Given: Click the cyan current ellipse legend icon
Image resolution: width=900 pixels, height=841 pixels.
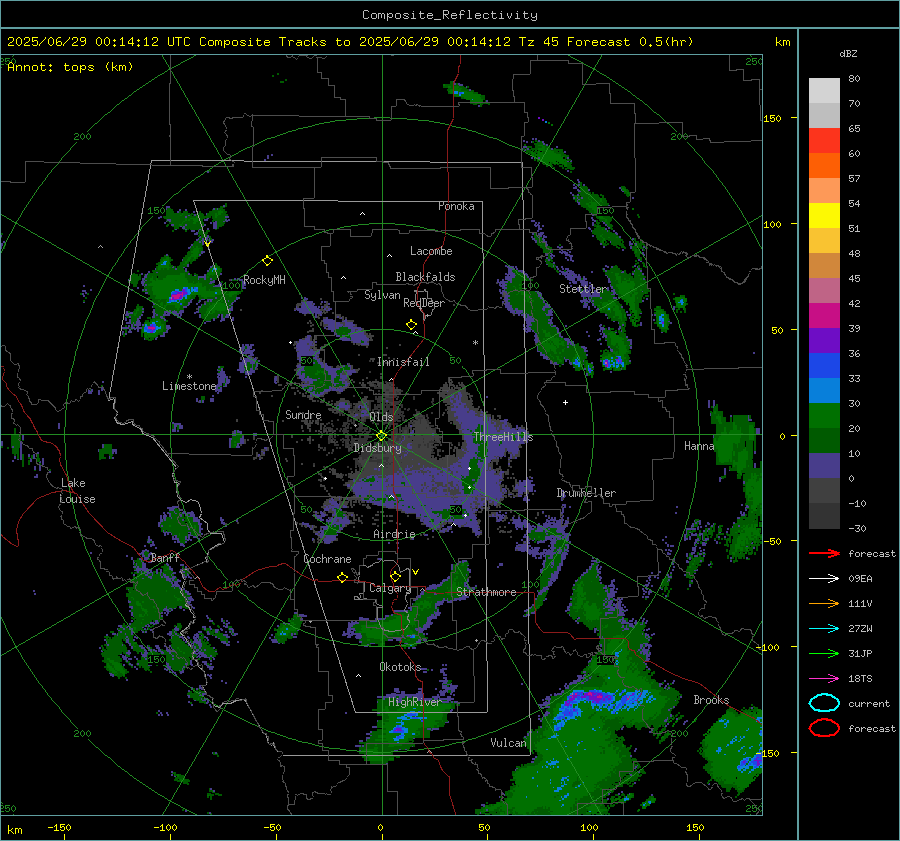Looking at the screenshot, I should click(824, 703).
